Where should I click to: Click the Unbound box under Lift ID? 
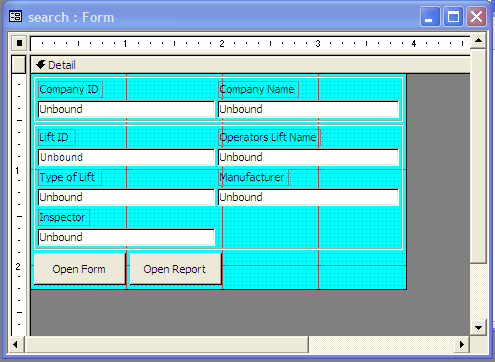(126, 157)
